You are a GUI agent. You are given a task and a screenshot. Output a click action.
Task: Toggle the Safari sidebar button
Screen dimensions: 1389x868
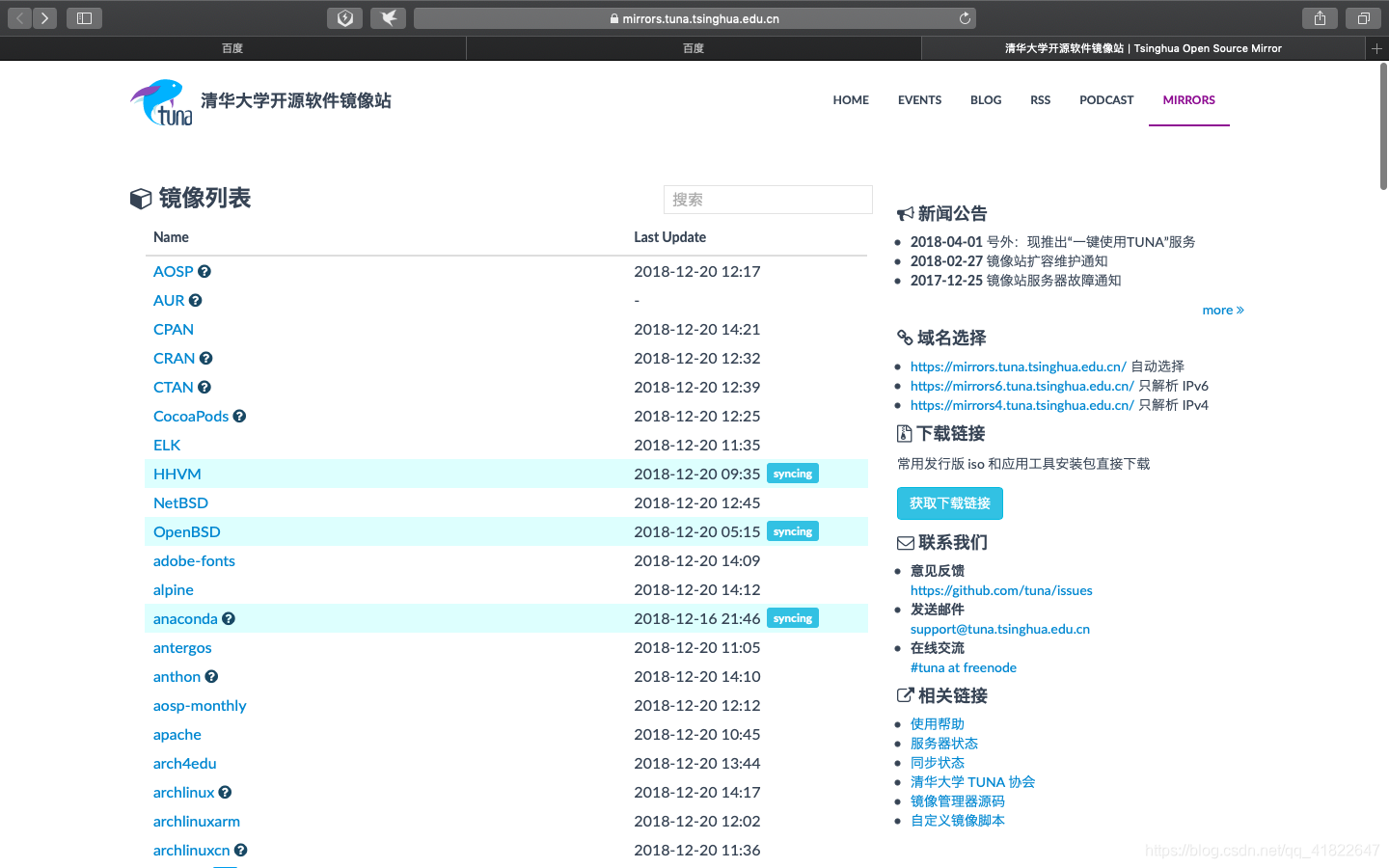(x=84, y=18)
